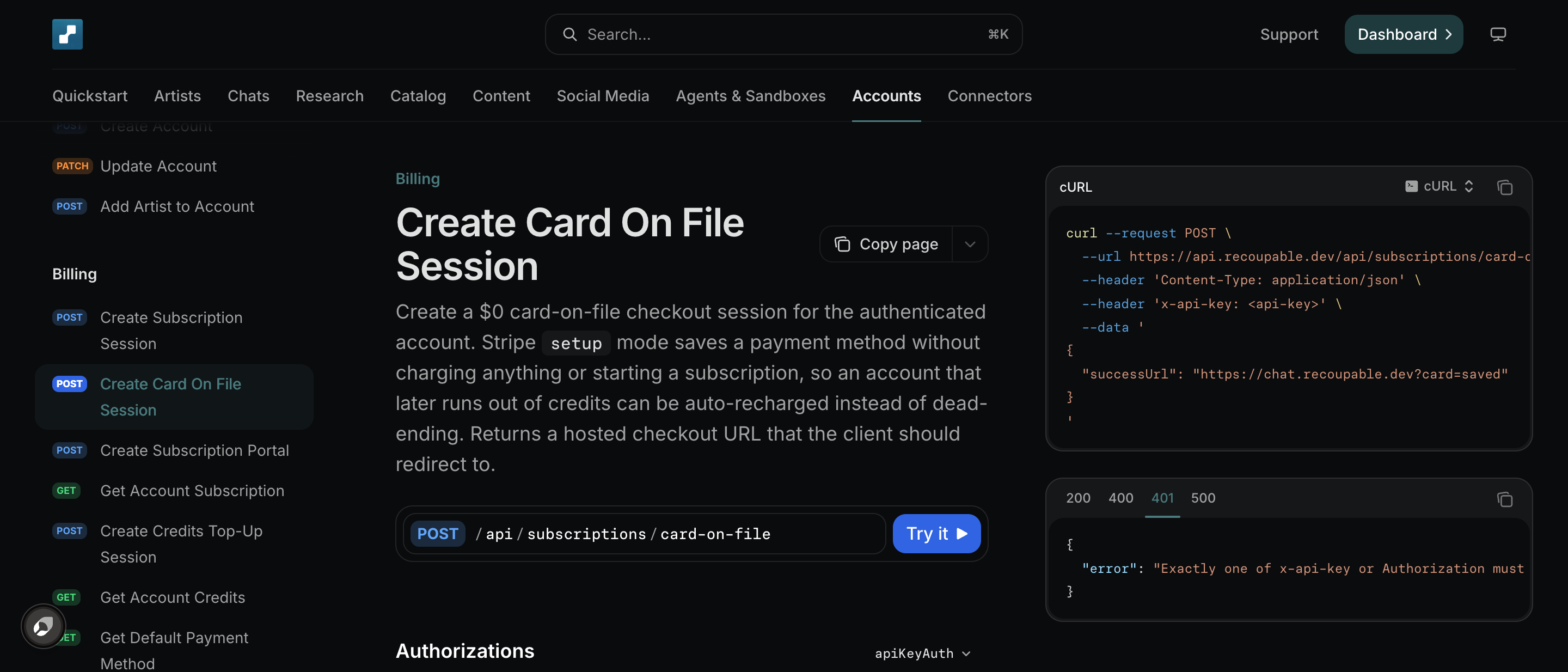Viewport: 1568px width, 672px height.
Task: Click the search magnifier icon
Action: point(569,34)
